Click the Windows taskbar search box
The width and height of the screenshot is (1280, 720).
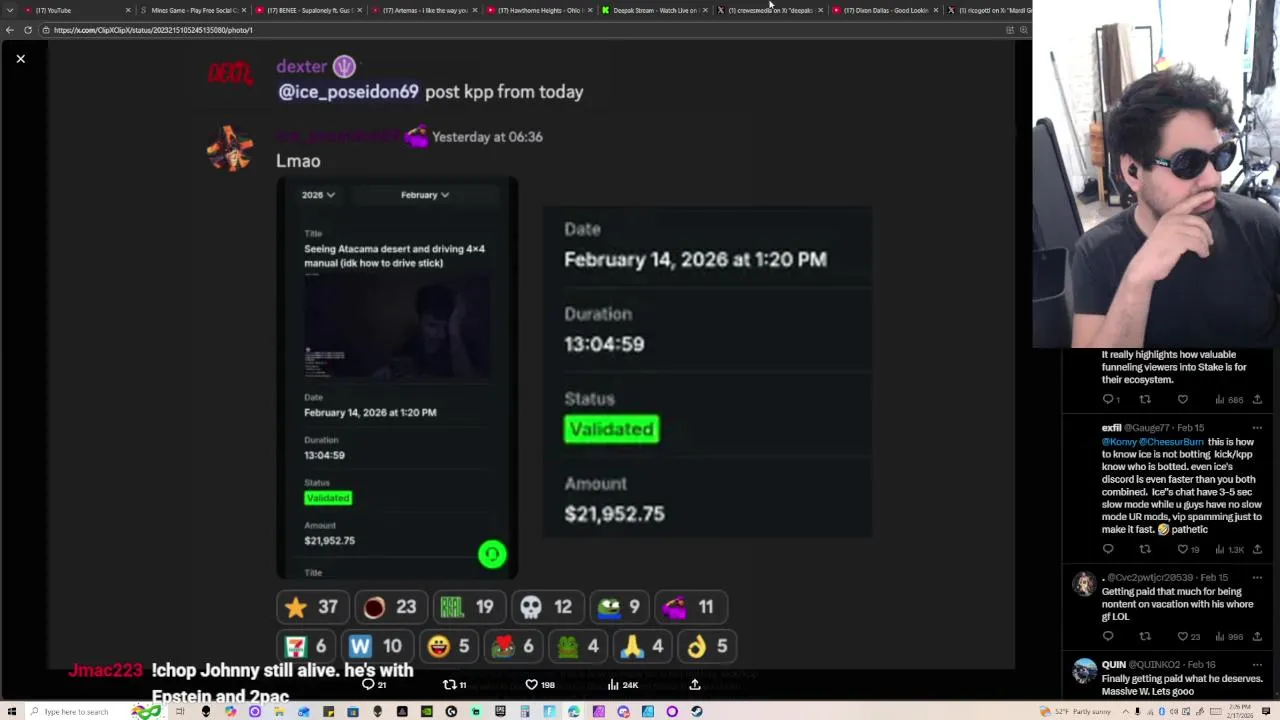pos(75,712)
